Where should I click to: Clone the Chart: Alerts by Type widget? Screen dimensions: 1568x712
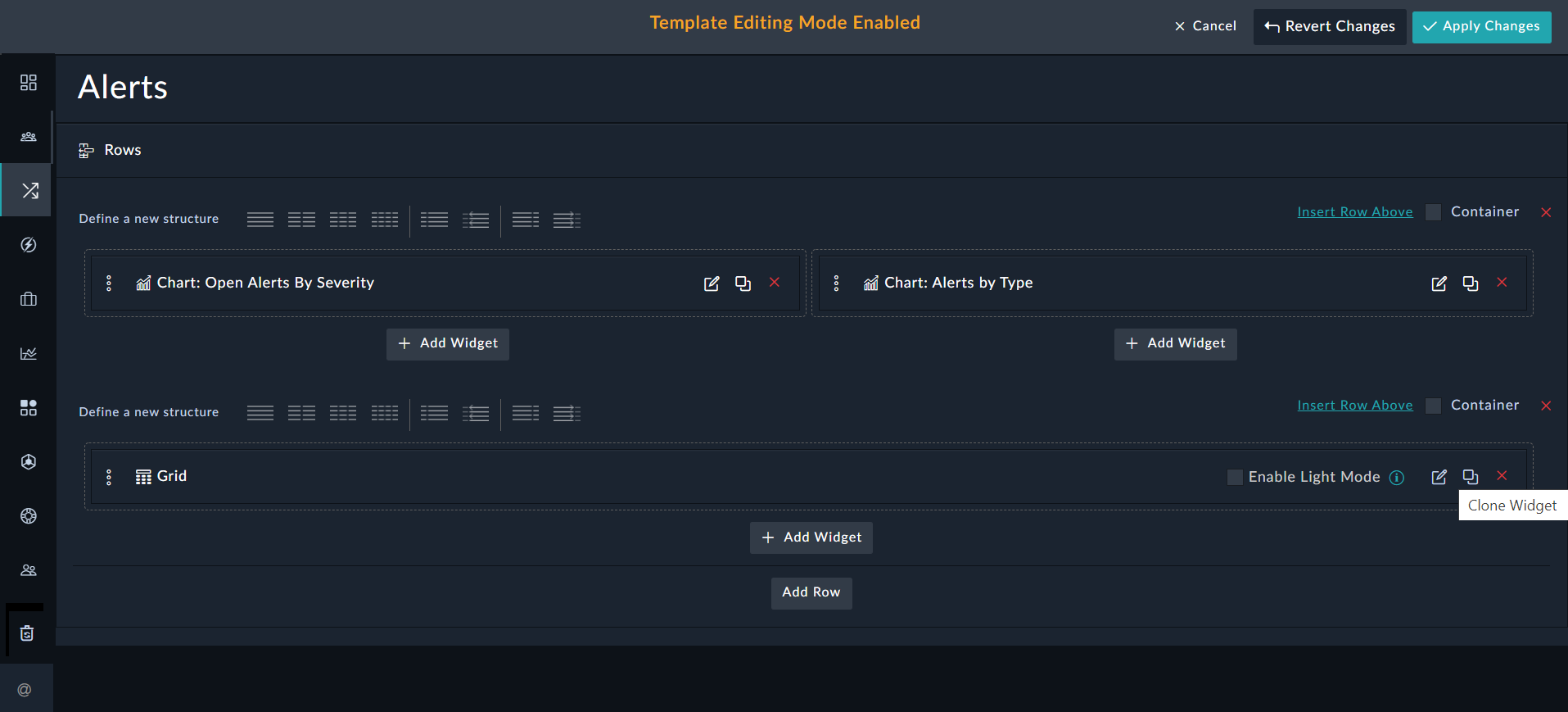[x=1470, y=283]
